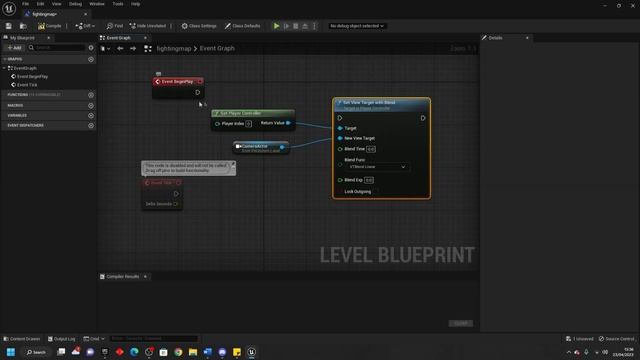Click the stop playback button
Image resolution: width=640 pixels, height=360 pixels.
[296, 26]
